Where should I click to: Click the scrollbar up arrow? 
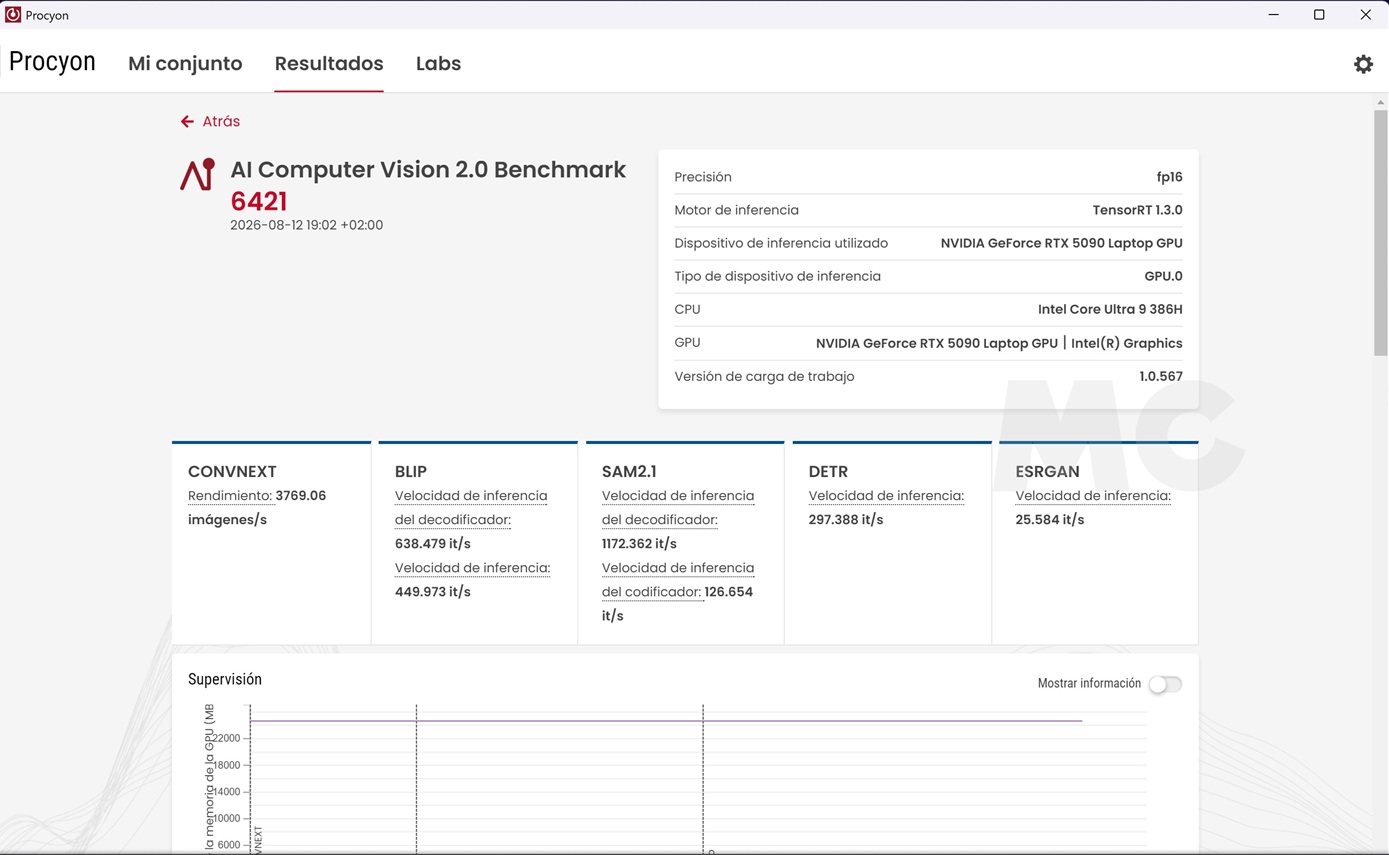(1381, 102)
